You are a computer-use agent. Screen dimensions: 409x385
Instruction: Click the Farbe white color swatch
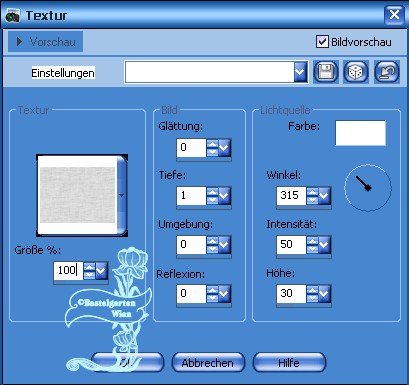click(x=360, y=133)
